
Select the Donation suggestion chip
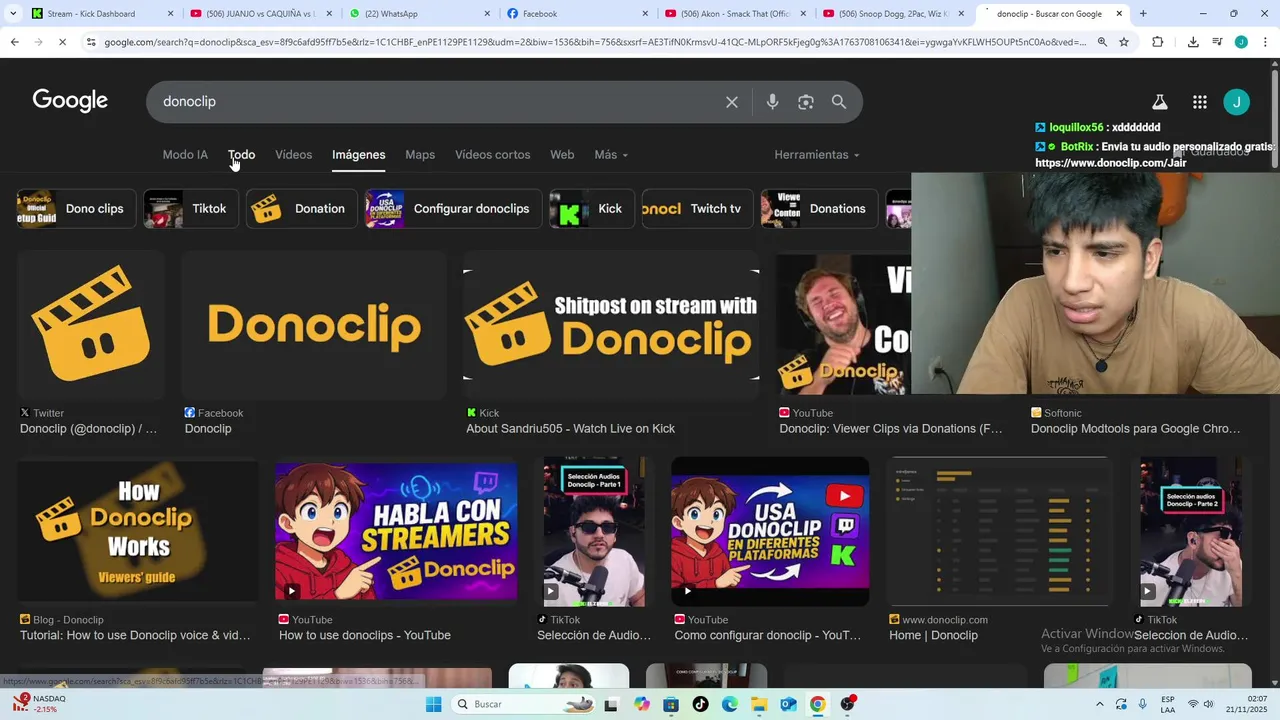tap(302, 209)
